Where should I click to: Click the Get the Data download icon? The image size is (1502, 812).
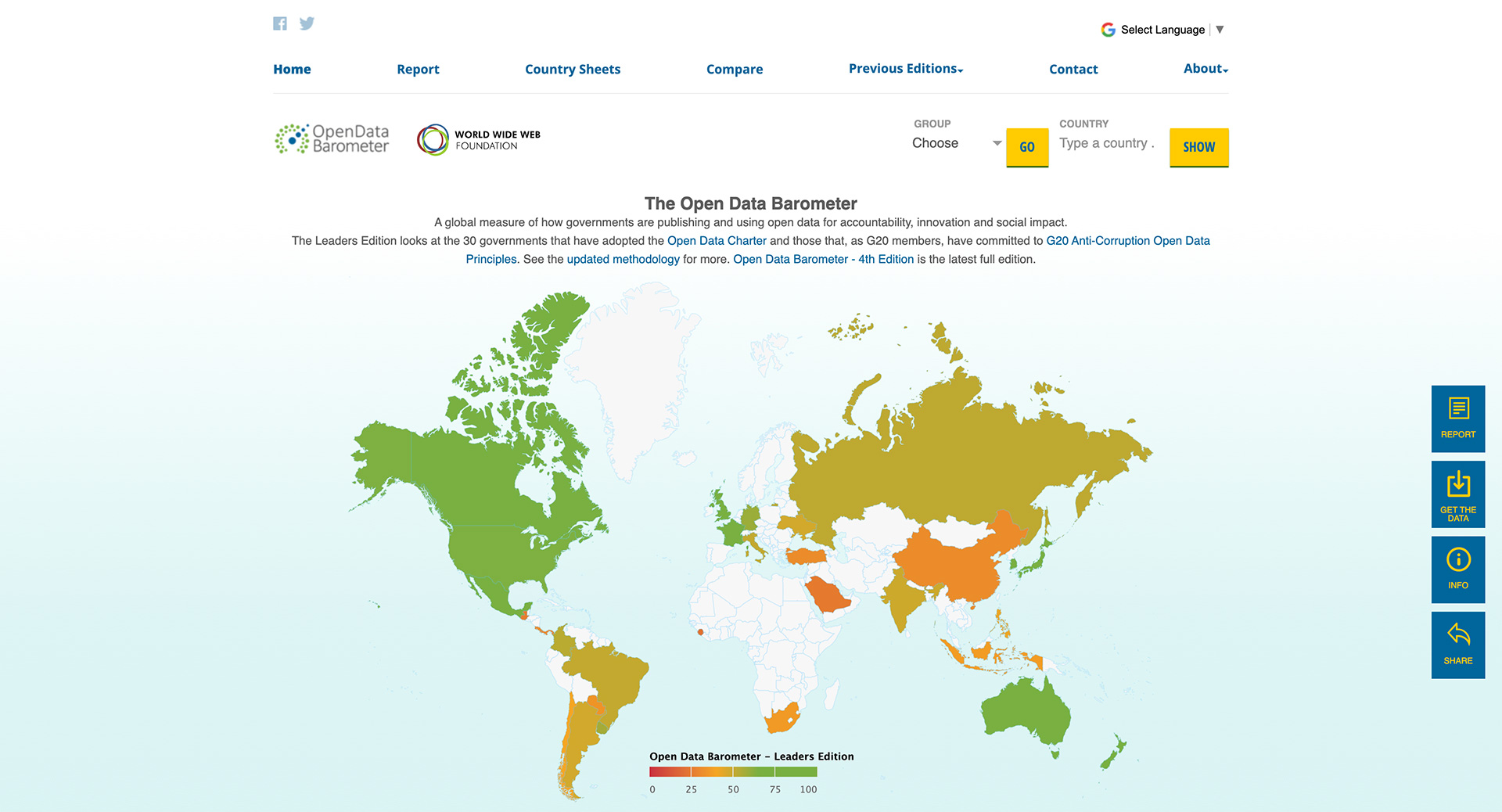(x=1457, y=494)
